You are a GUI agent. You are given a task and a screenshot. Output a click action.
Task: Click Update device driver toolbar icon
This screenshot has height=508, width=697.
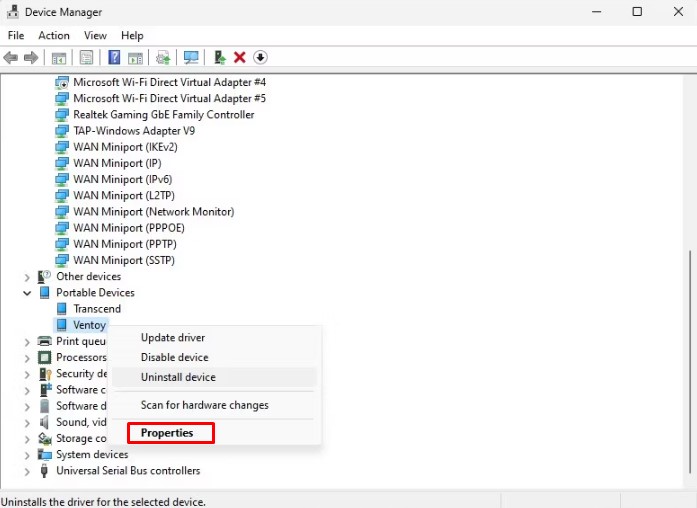[163, 58]
